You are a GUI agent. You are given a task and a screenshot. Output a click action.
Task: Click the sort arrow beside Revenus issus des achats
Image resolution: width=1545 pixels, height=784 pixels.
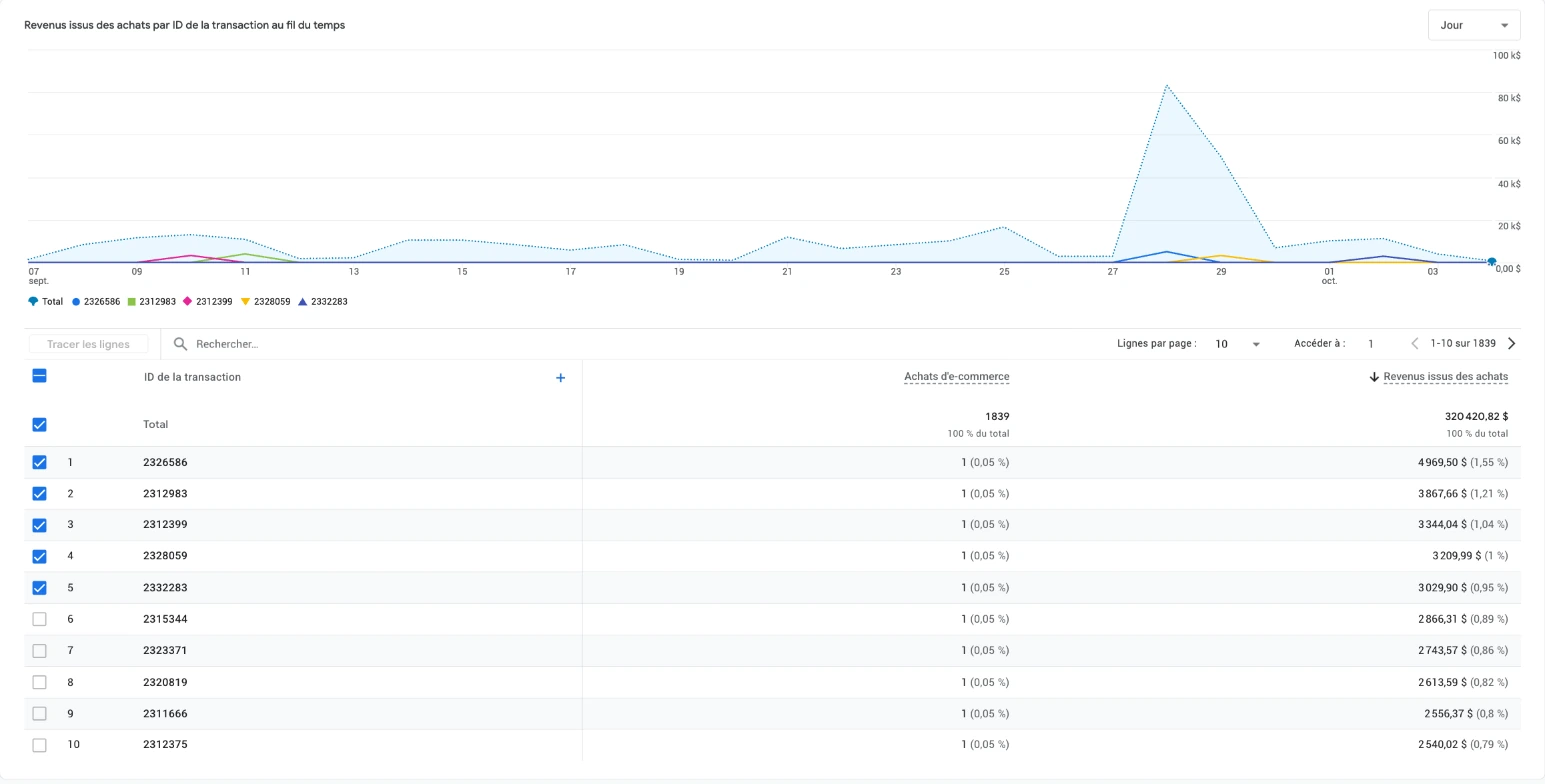1374,377
